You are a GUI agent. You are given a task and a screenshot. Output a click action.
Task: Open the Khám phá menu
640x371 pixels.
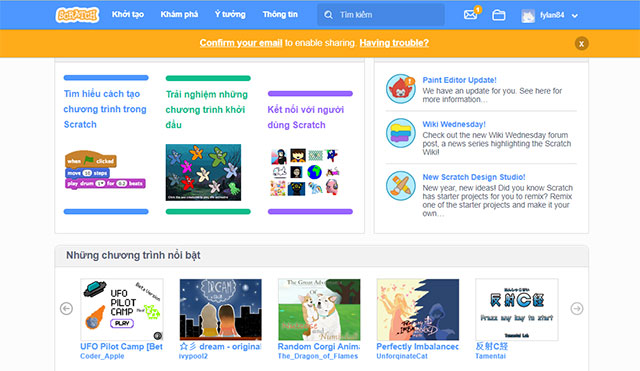coord(179,14)
